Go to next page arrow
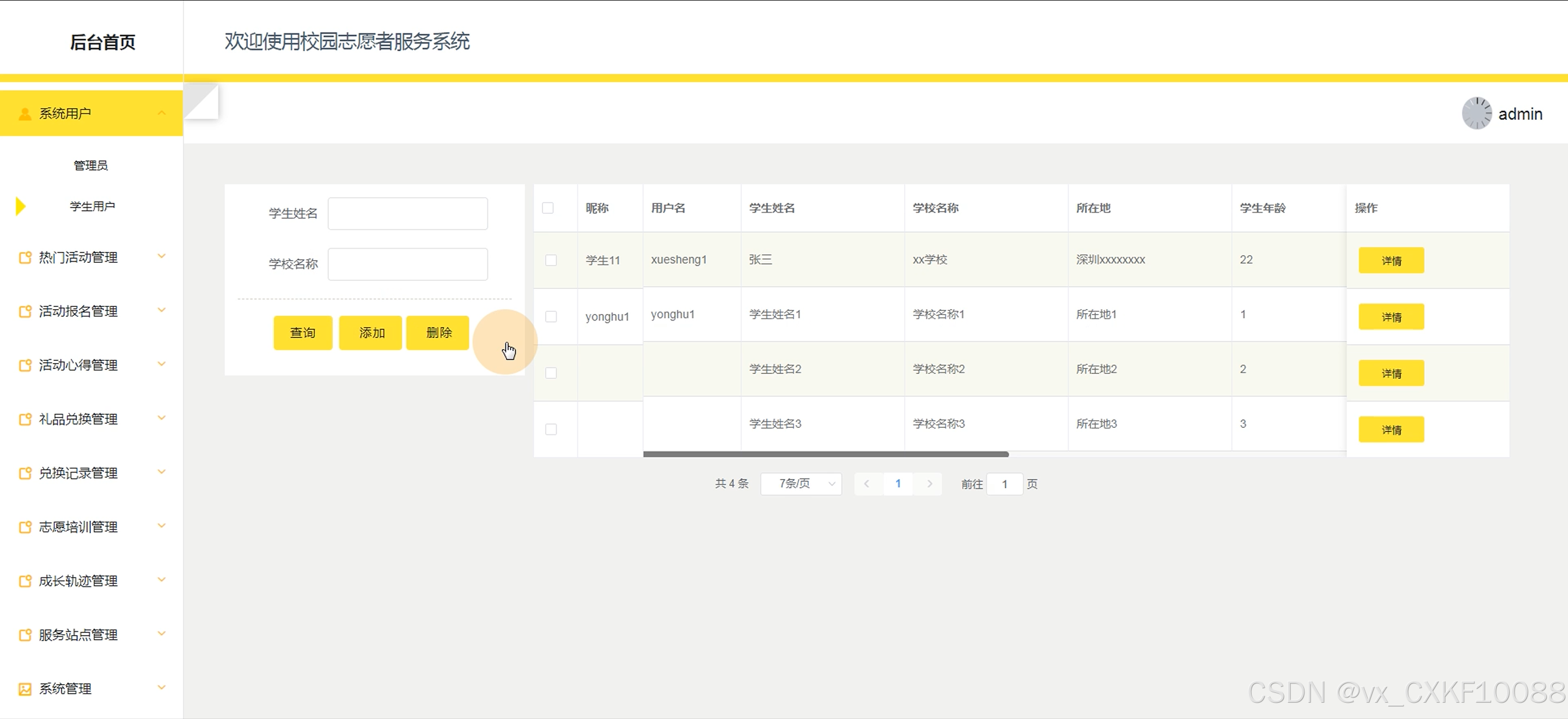The height and width of the screenshot is (719, 1568). pyautogui.click(x=929, y=483)
